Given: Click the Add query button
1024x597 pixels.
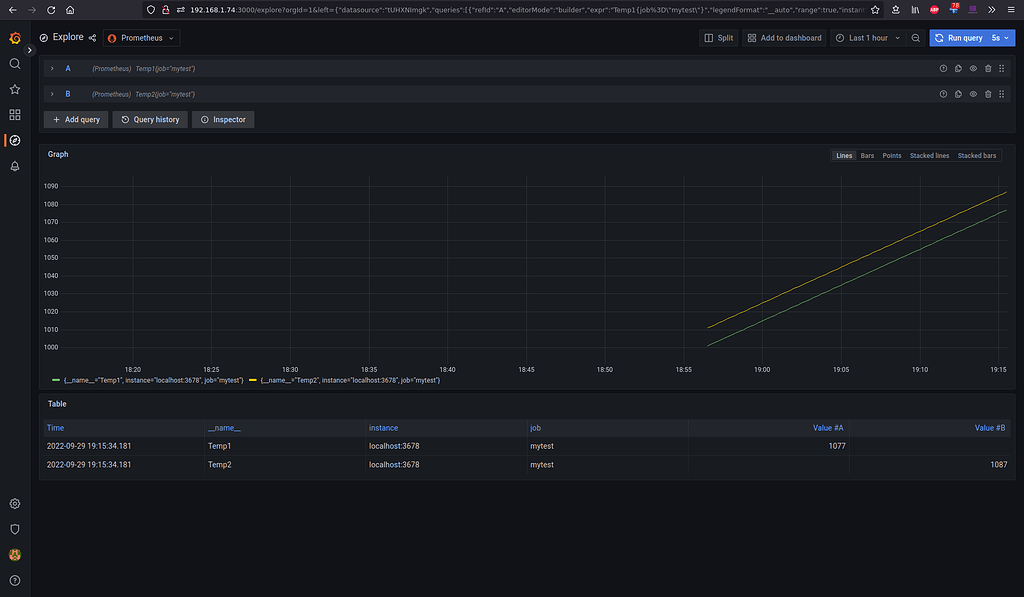Looking at the screenshot, I should click(x=75, y=119).
